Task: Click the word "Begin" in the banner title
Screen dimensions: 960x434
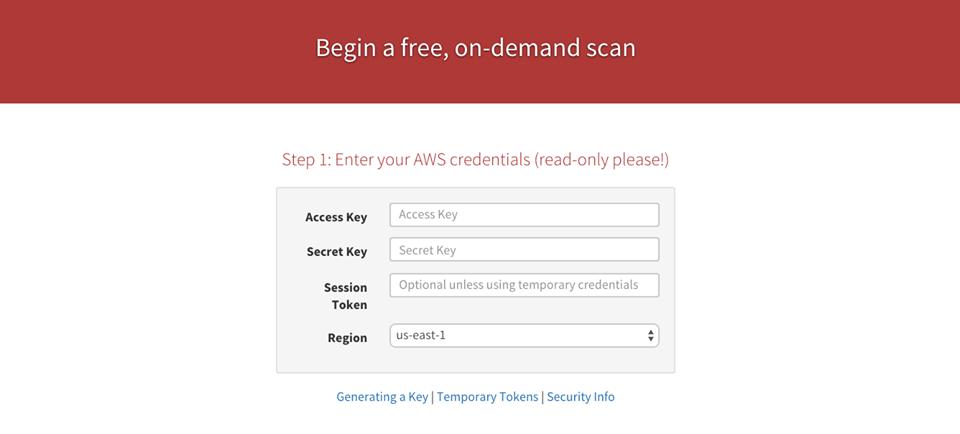Action: pos(344,48)
